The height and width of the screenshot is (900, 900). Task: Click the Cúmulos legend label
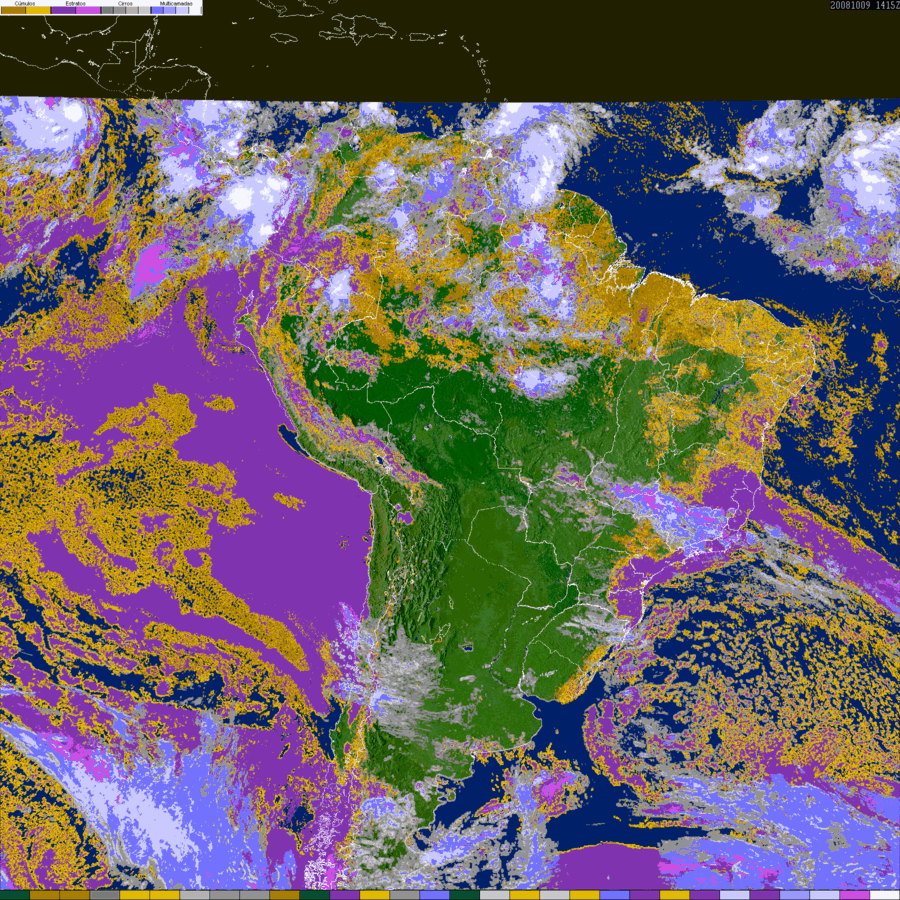(25, 3)
